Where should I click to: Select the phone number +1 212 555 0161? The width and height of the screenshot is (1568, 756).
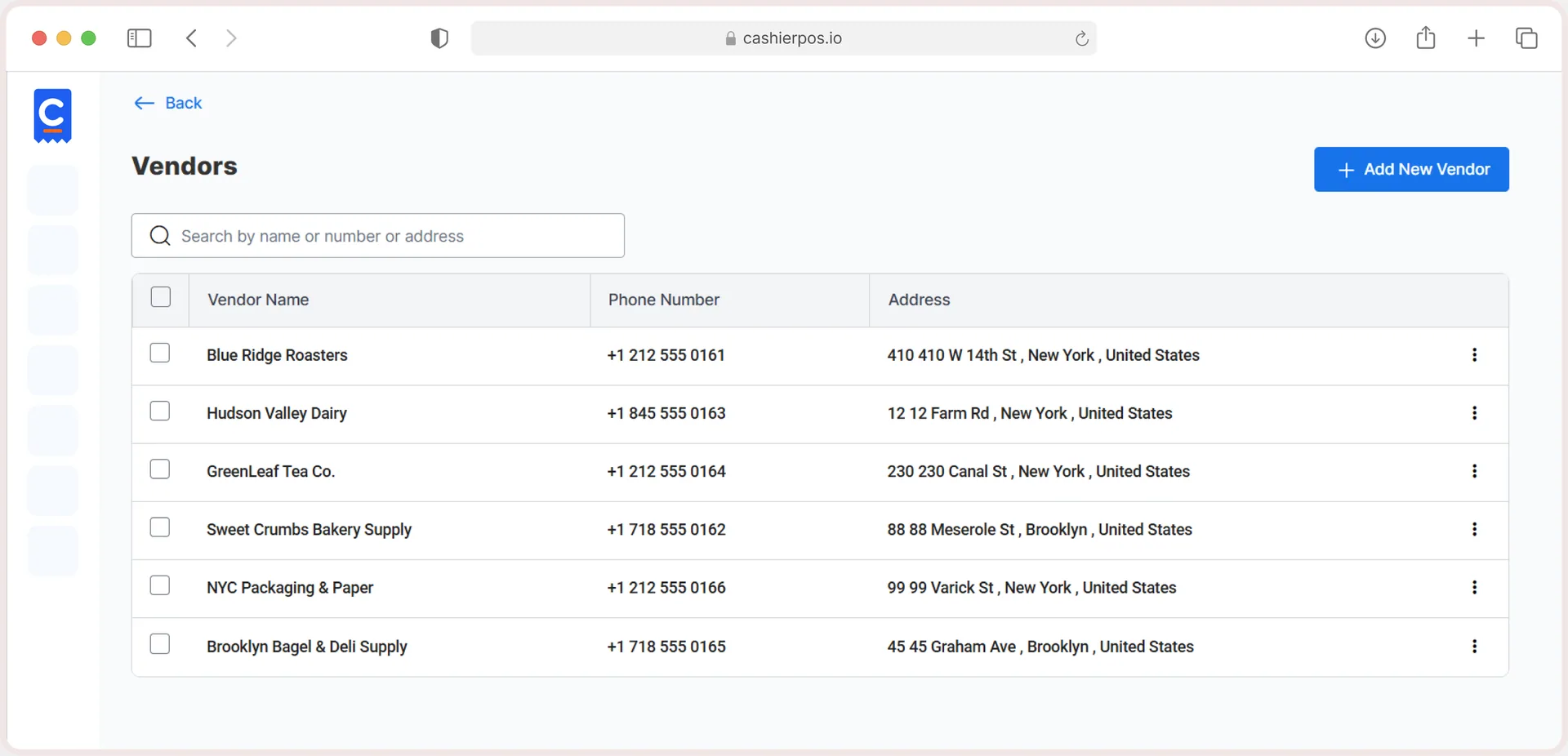pos(666,355)
